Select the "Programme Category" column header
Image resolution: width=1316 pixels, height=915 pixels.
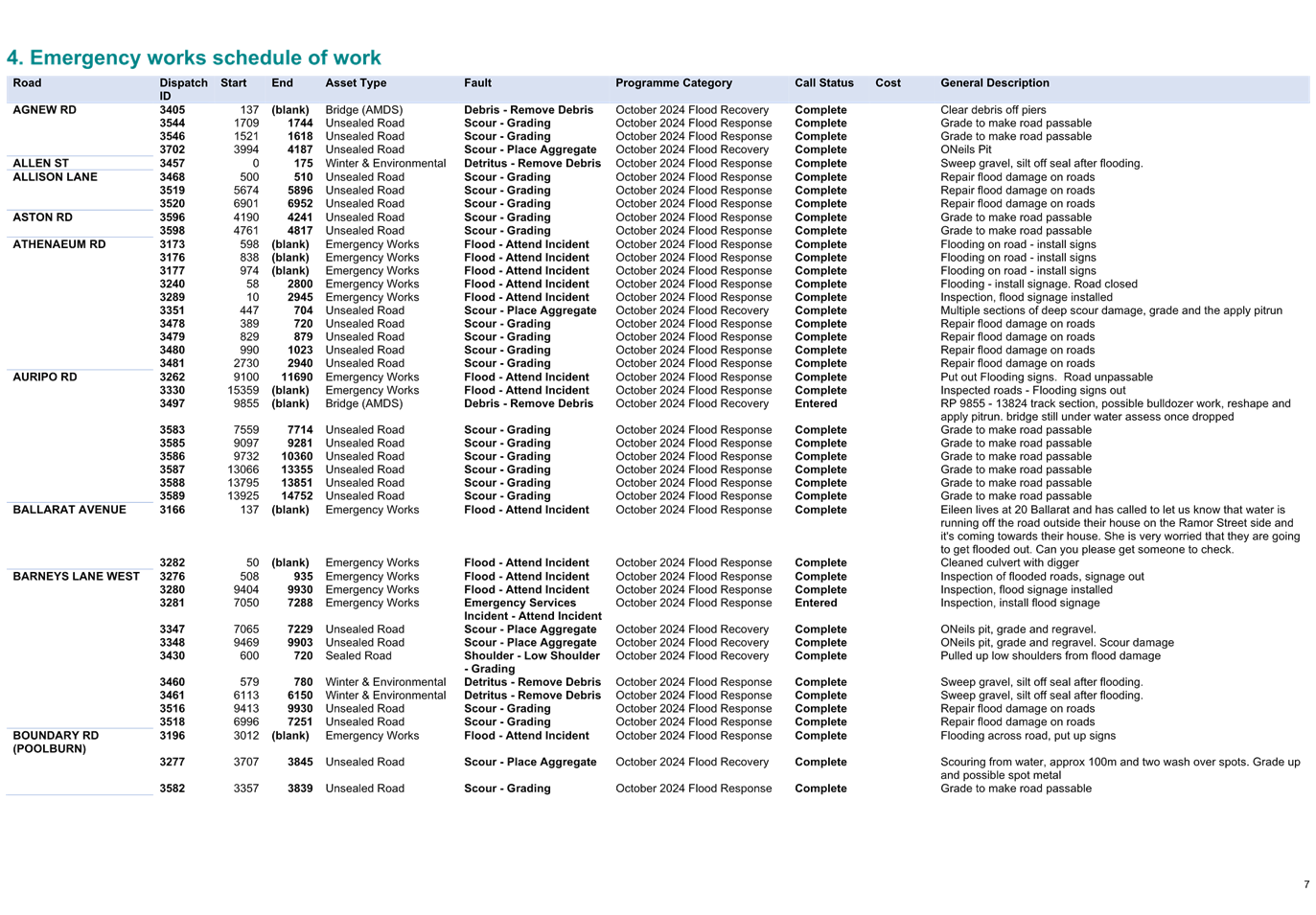click(x=674, y=82)
